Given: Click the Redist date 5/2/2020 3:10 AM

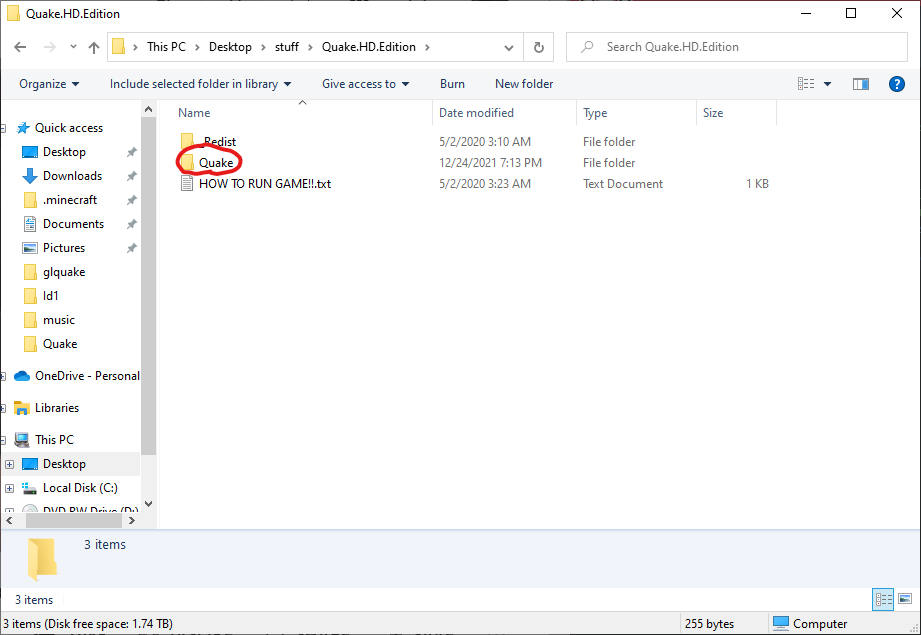Looking at the screenshot, I should point(485,142).
